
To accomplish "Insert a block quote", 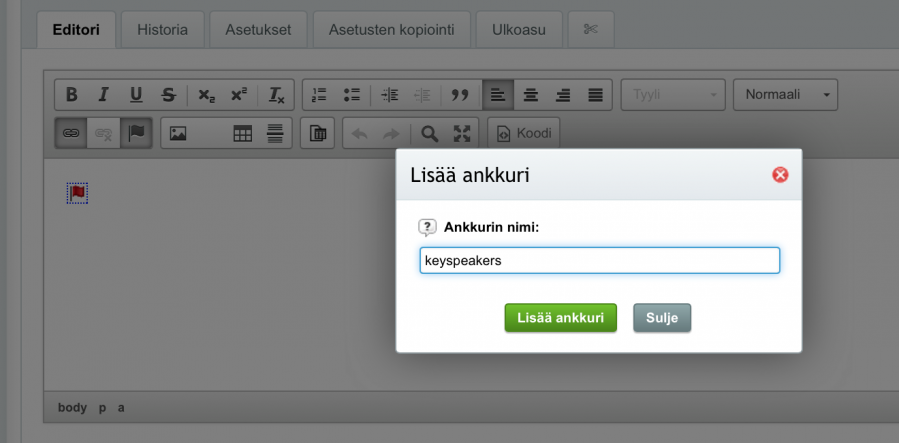I will pyautogui.click(x=460, y=95).
